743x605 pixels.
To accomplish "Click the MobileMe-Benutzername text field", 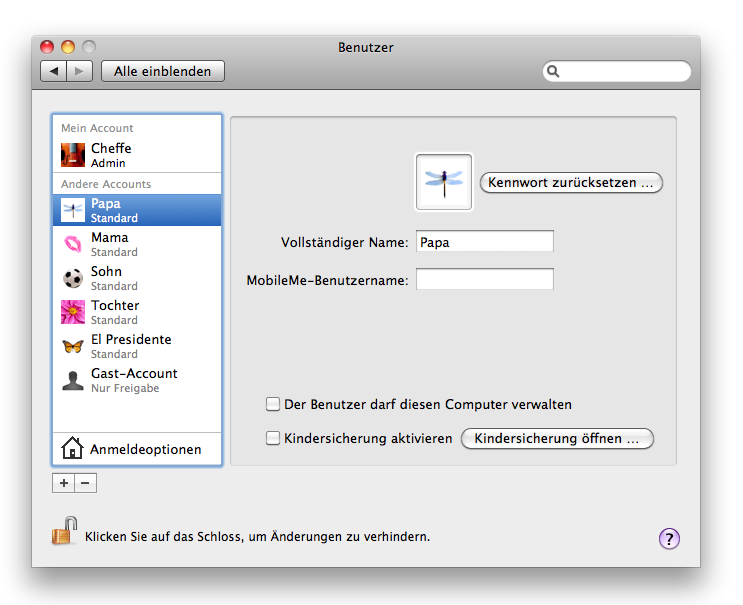I will [484, 280].
